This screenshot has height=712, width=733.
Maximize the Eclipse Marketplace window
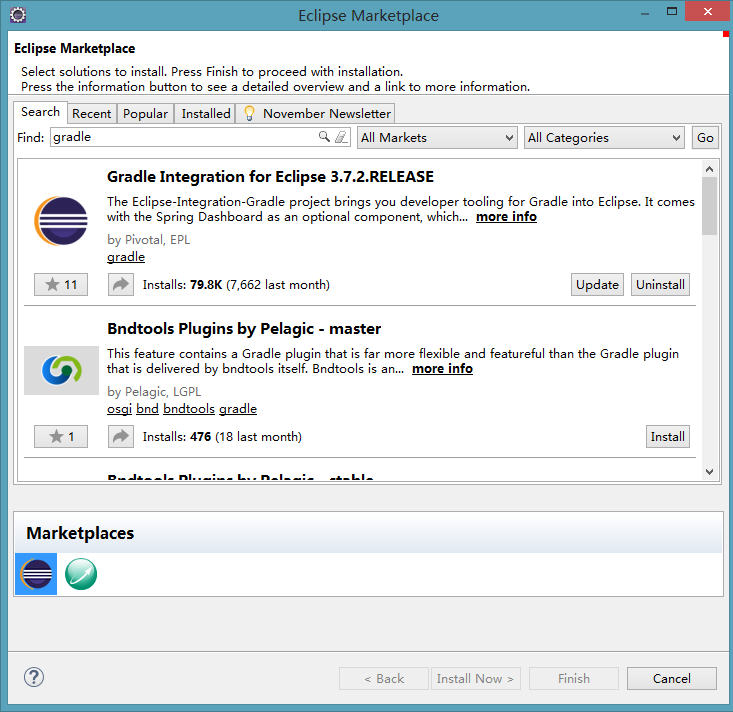point(672,12)
